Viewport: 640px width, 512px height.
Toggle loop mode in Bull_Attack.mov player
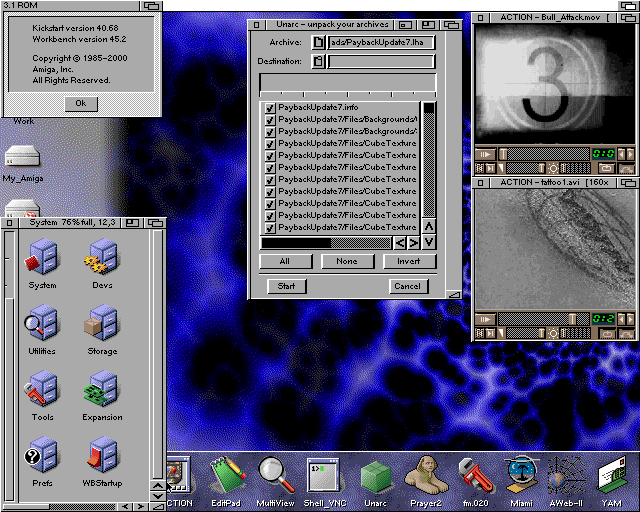point(607,168)
